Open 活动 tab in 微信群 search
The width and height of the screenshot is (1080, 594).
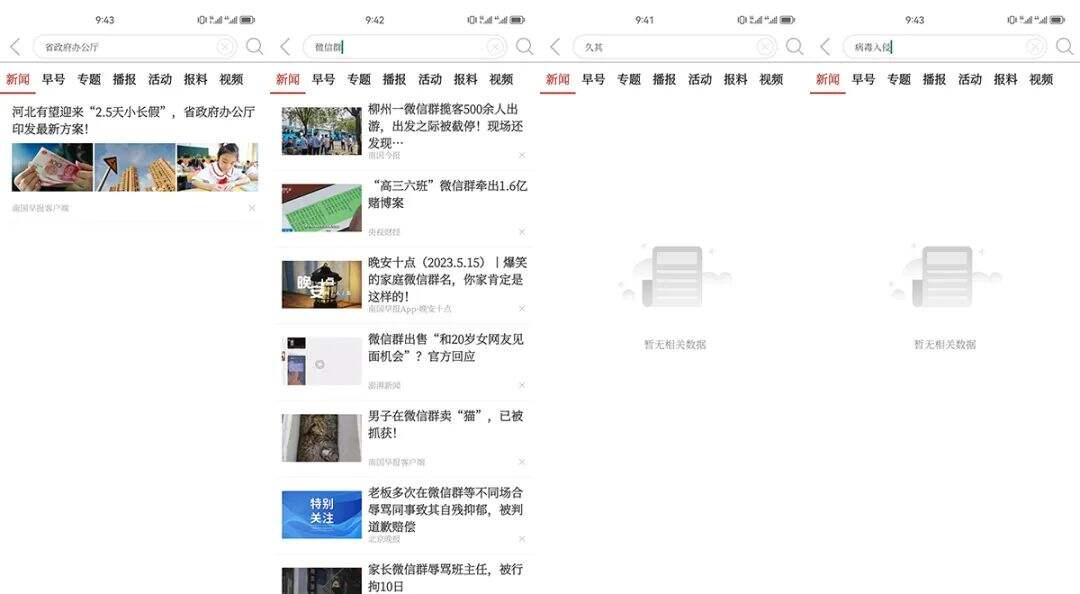(430, 79)
